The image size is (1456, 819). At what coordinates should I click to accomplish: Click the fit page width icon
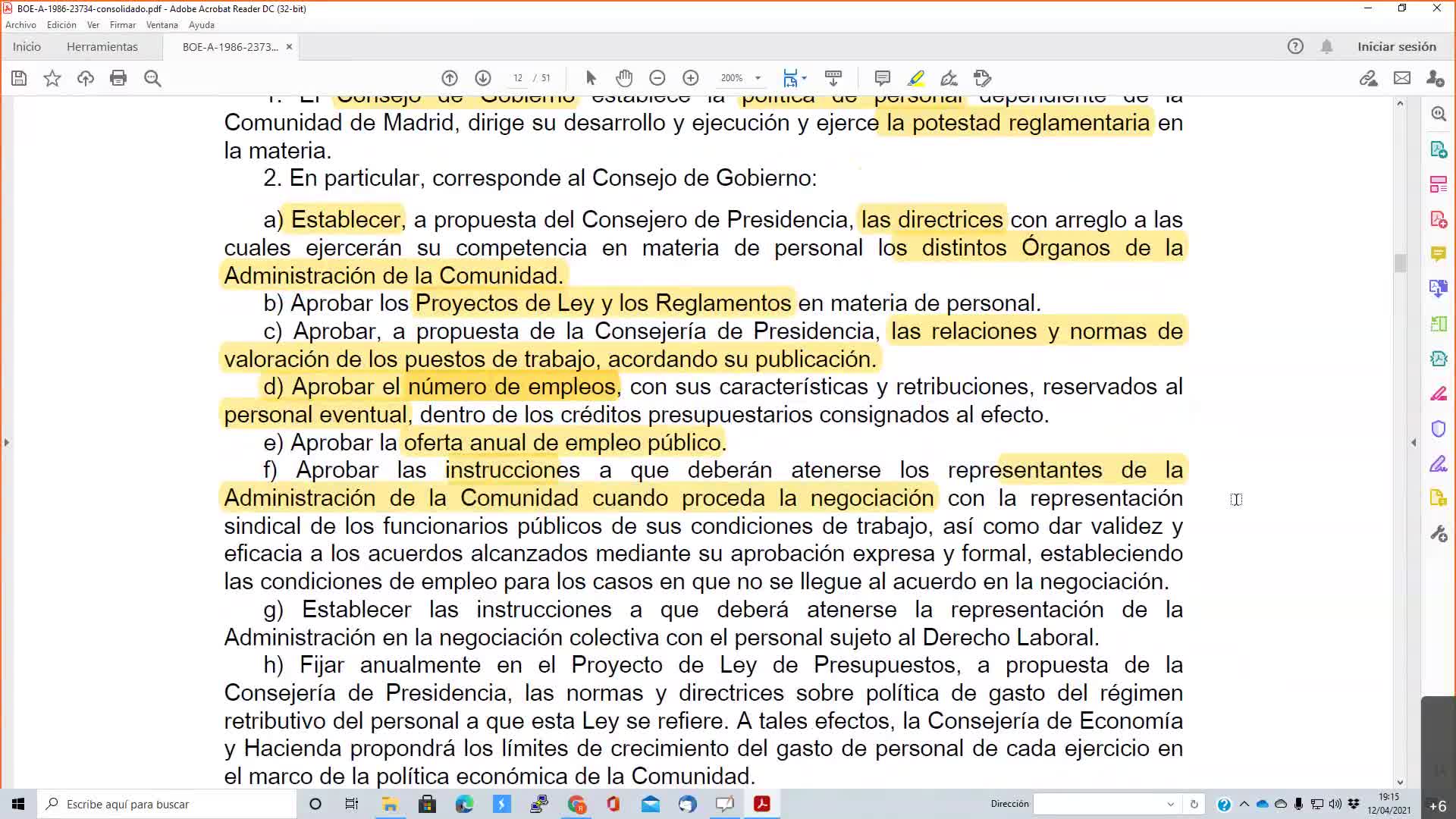(790, 78)
